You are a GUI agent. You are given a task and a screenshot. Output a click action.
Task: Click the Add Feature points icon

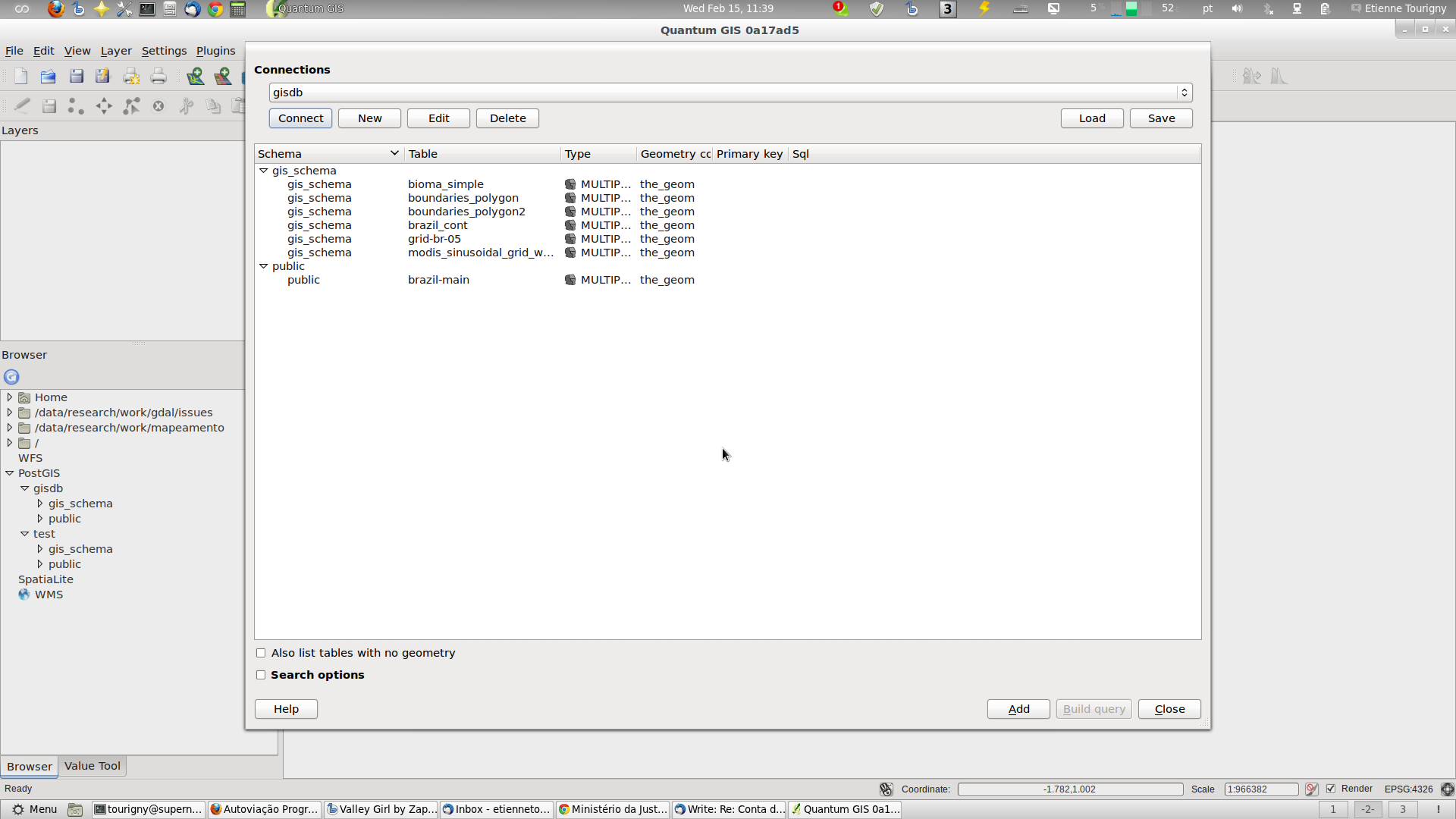76,106
